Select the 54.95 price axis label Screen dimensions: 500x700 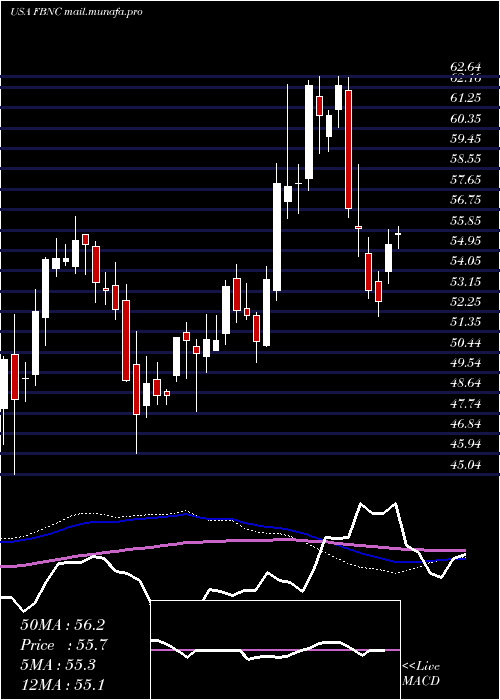(x=466, y=241)
